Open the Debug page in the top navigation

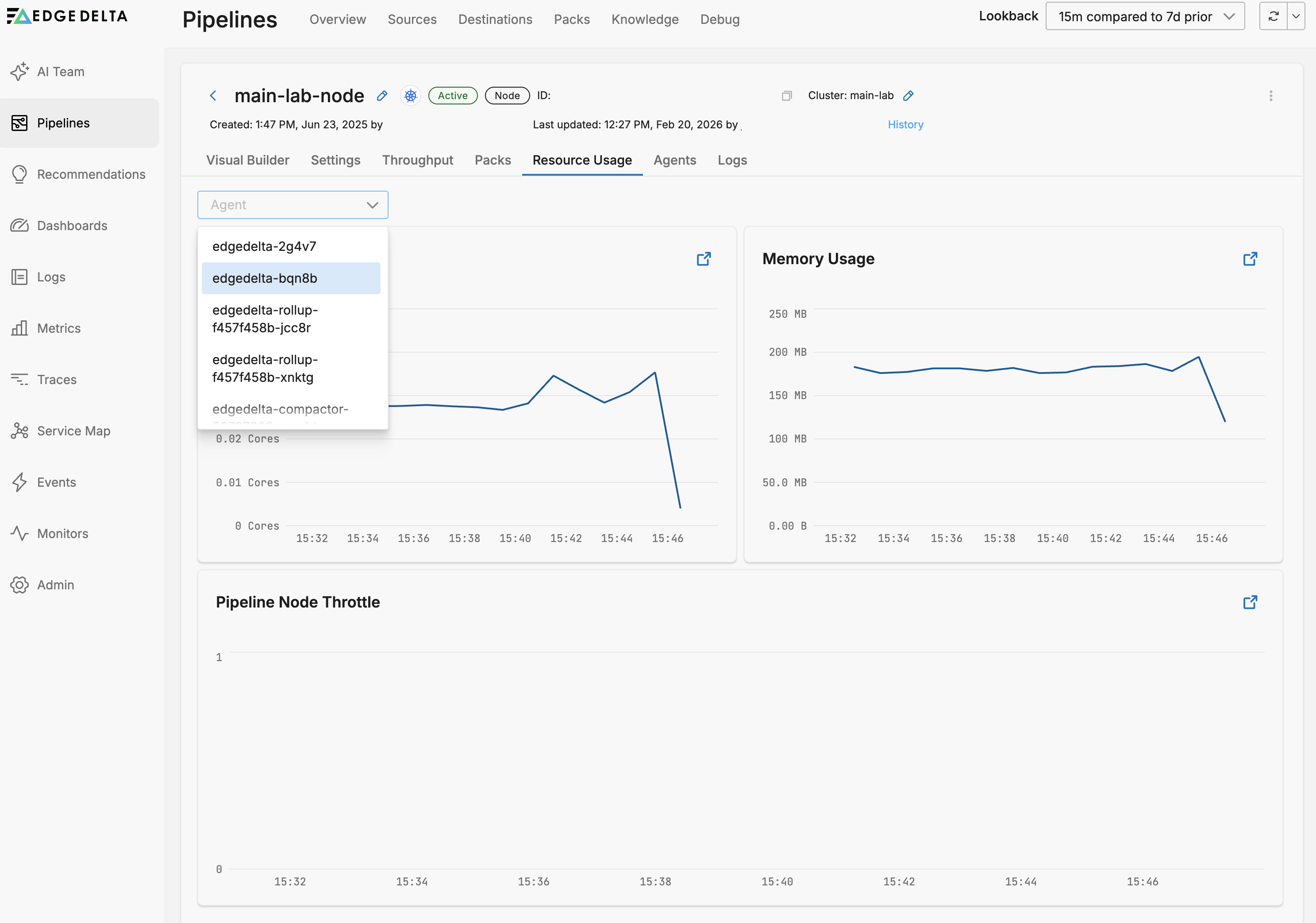pos(720,19)
